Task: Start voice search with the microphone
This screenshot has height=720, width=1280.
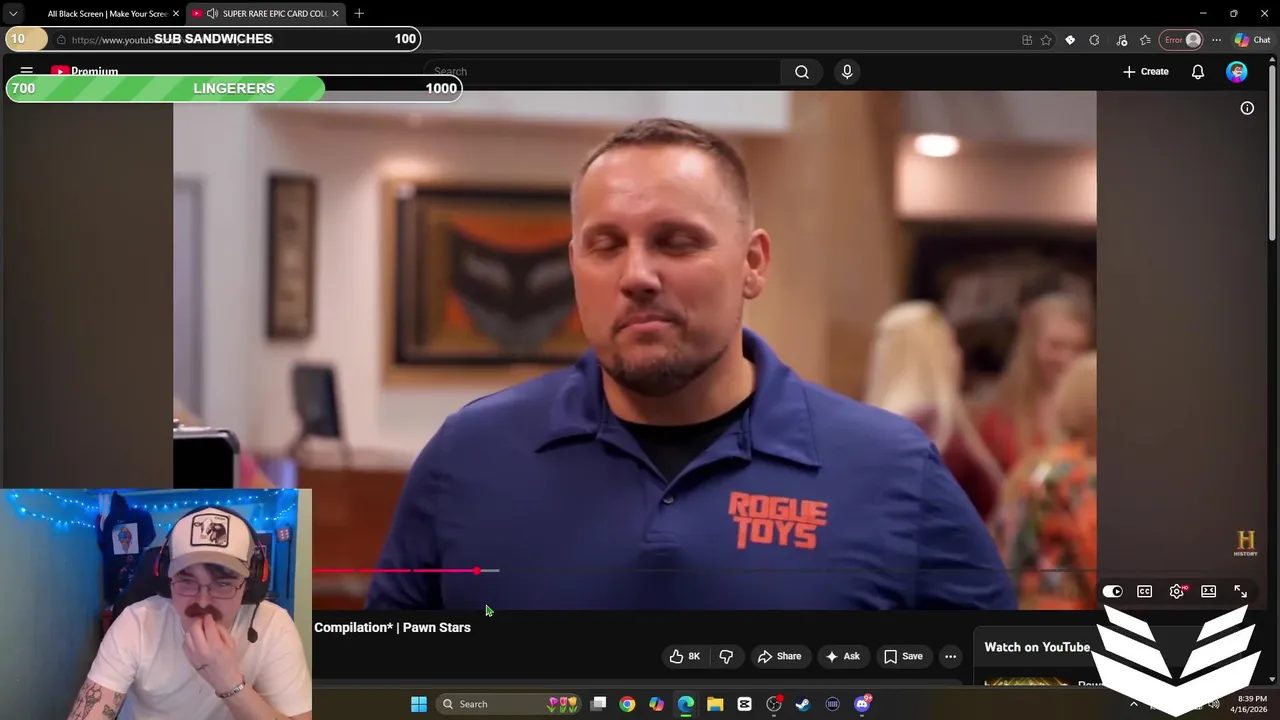Action: 847,72
